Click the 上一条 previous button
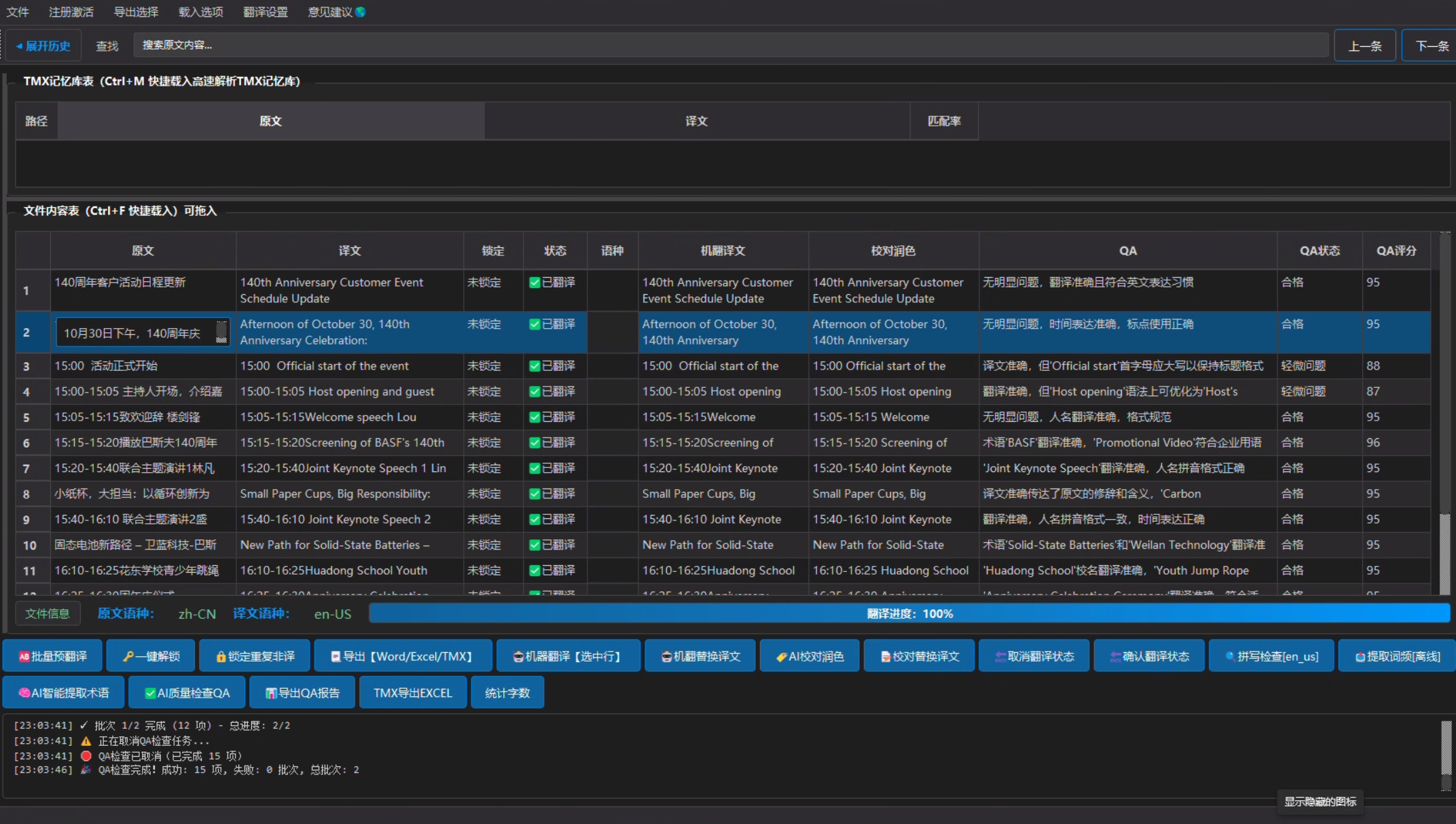 [x=1364, y=46]
